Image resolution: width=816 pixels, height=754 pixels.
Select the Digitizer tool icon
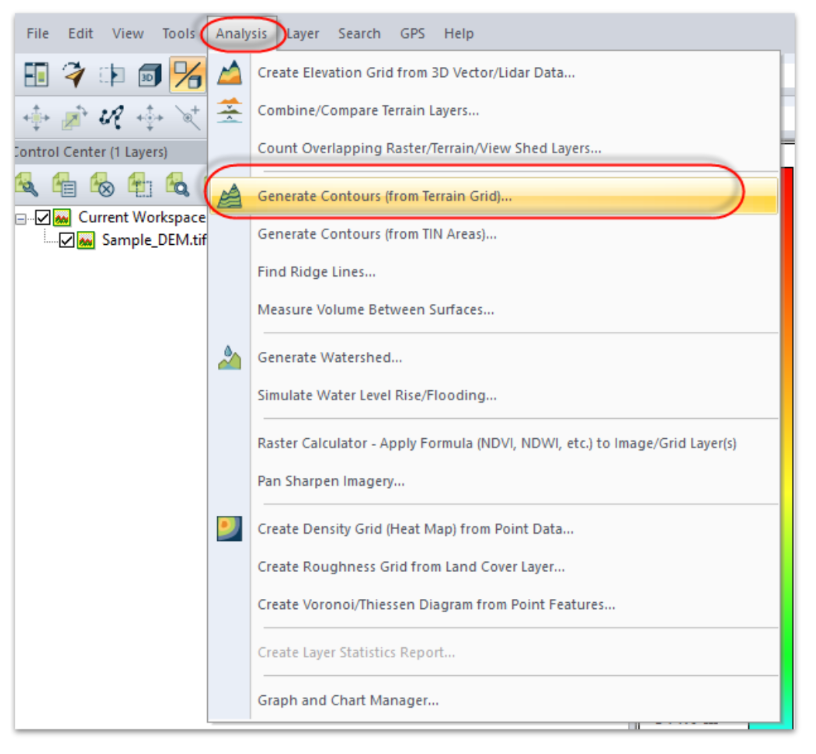tap(73, 73)
